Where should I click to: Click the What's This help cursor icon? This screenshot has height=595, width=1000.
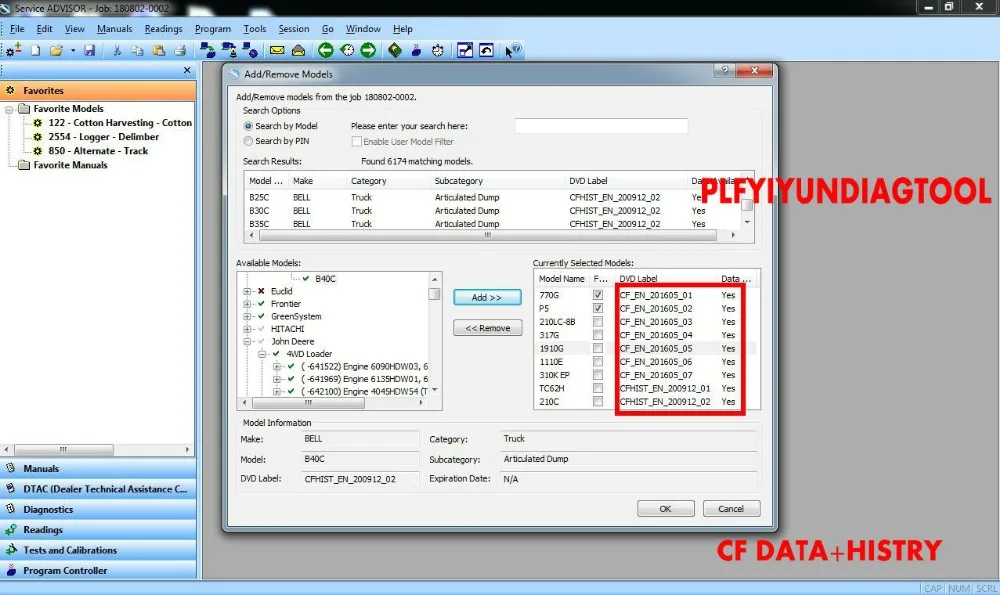pyautogui.click(x=513, y=50)
